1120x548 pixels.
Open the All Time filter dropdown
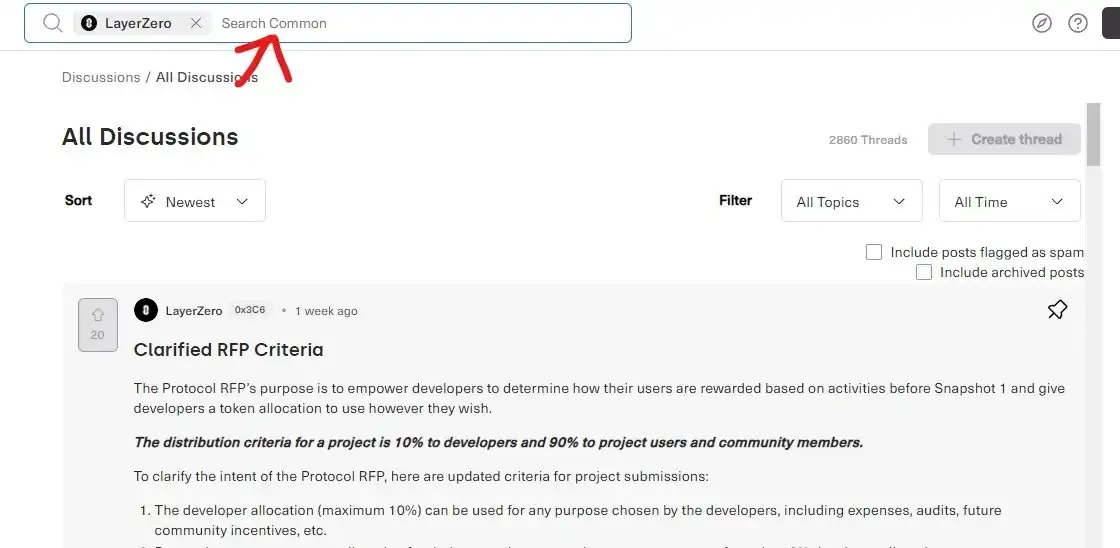(1009, 201)
